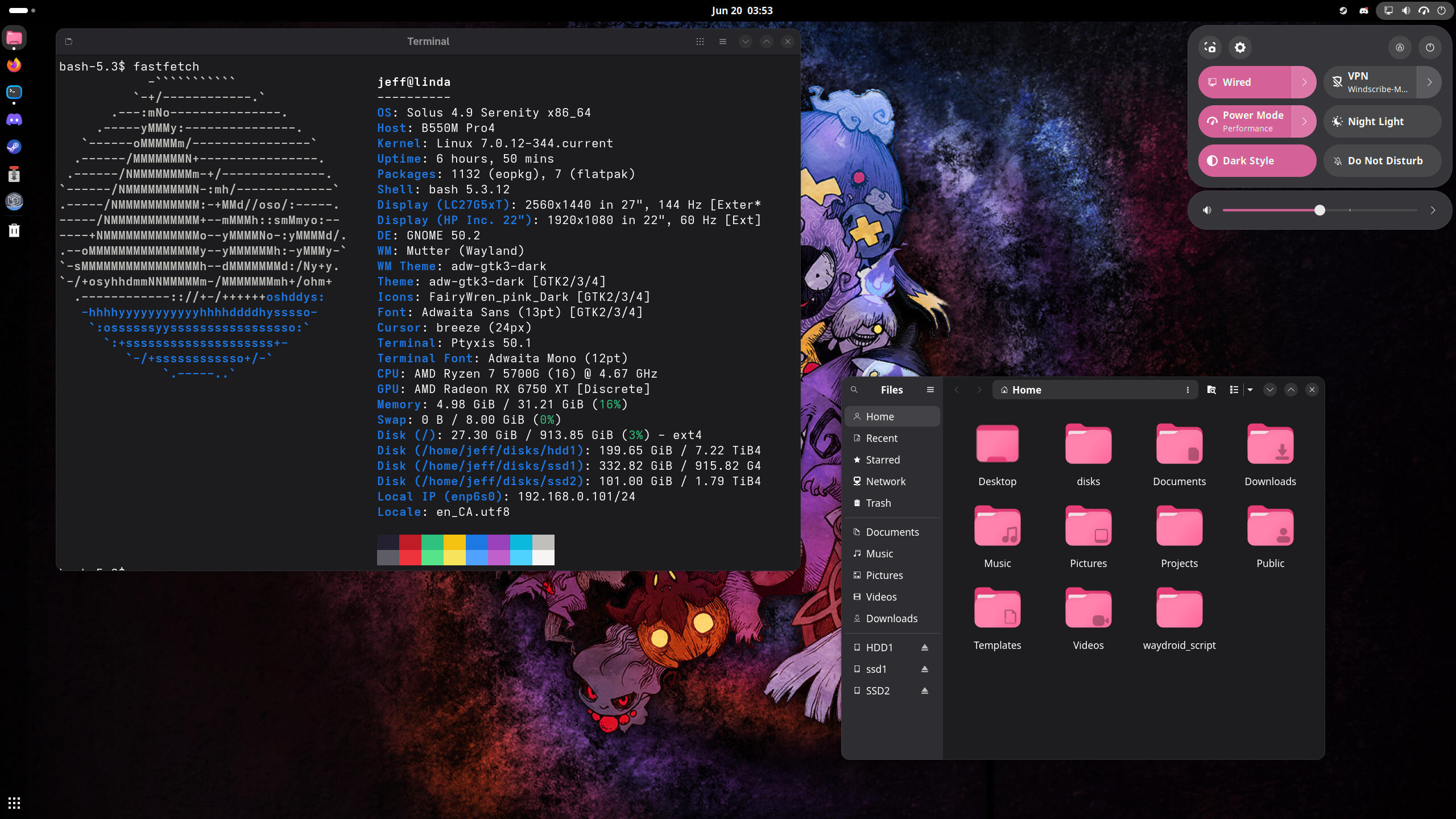Open Terminal tab overview grid
This screenshot has width=1456, height=819.
pos(700,41)
